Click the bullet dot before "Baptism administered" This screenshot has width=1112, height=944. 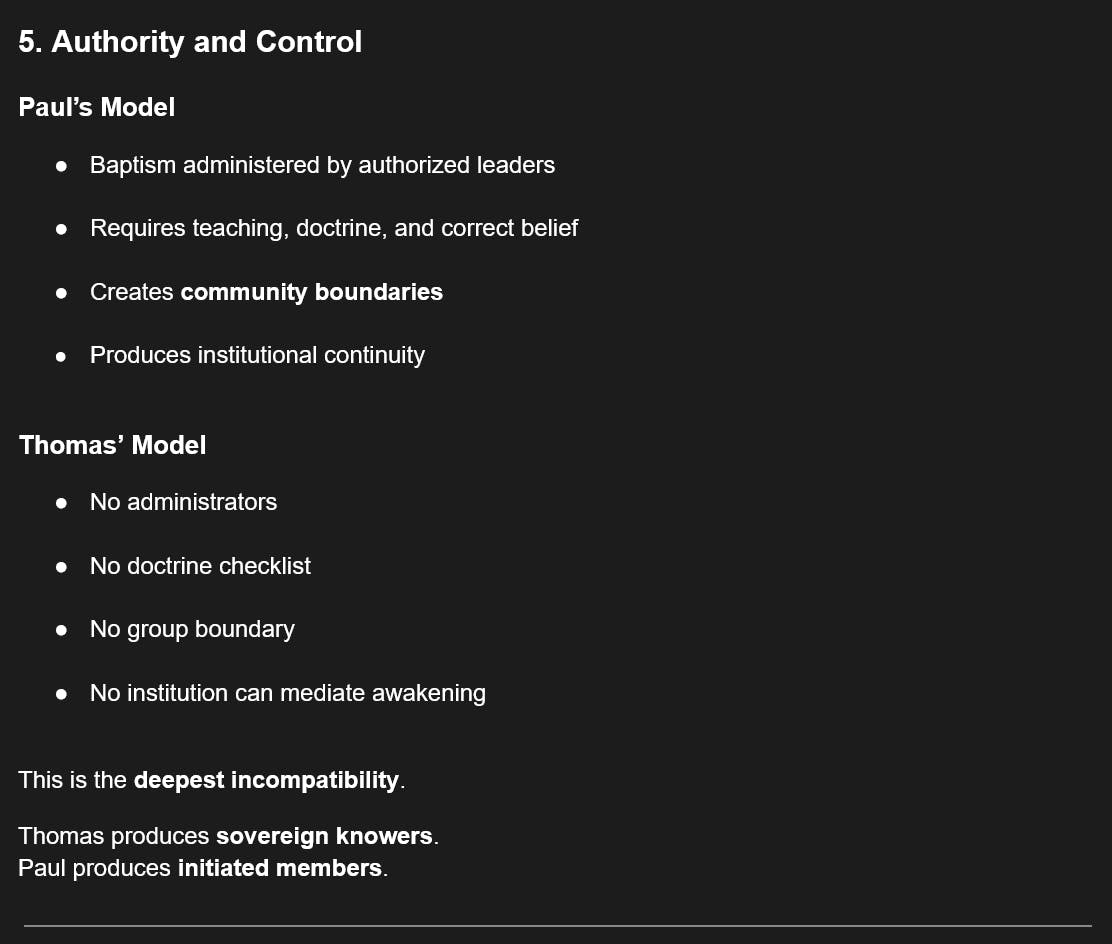62,166
